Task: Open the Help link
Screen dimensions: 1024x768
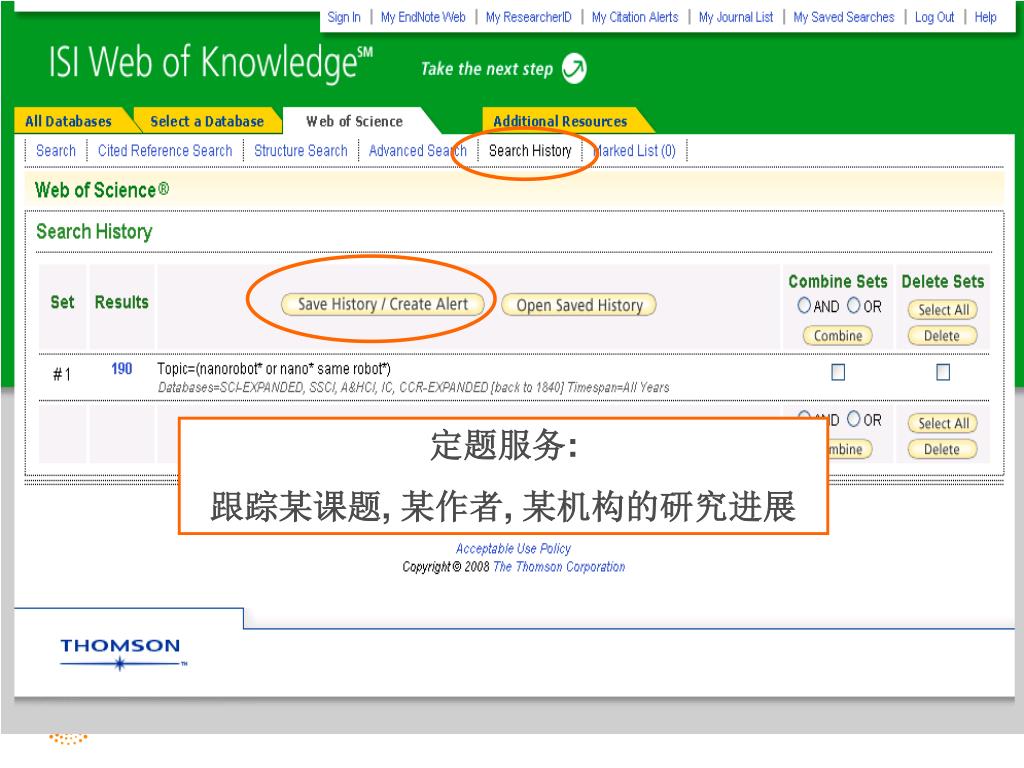Action: [985, 17]
